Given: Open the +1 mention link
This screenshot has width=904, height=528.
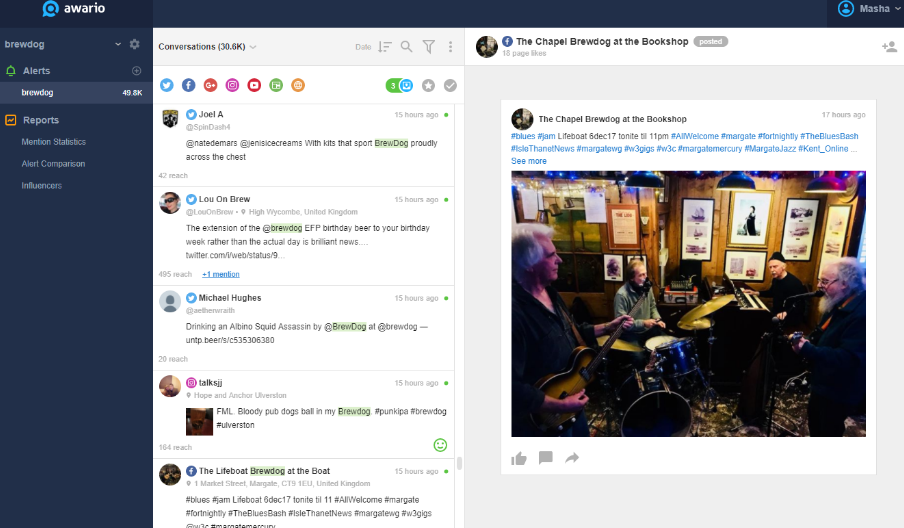Looking at the screenshot, I should 221,274.
